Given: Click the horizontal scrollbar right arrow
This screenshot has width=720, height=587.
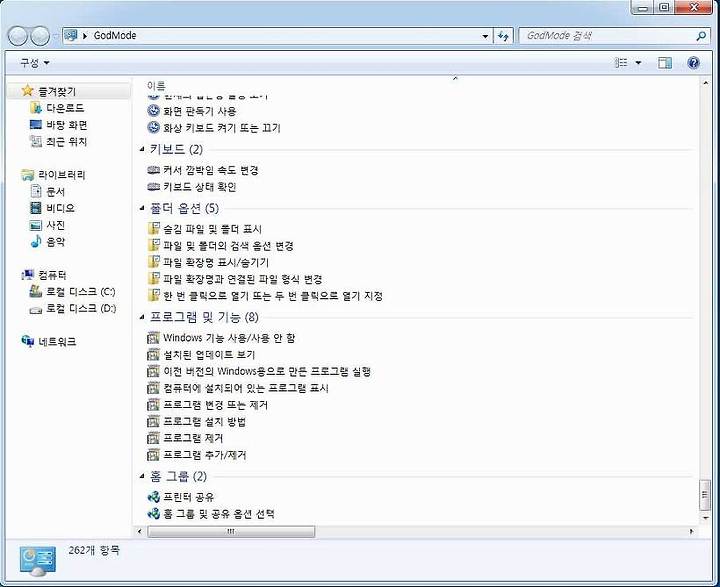Looking at the screenshot, I should (692, 531).
